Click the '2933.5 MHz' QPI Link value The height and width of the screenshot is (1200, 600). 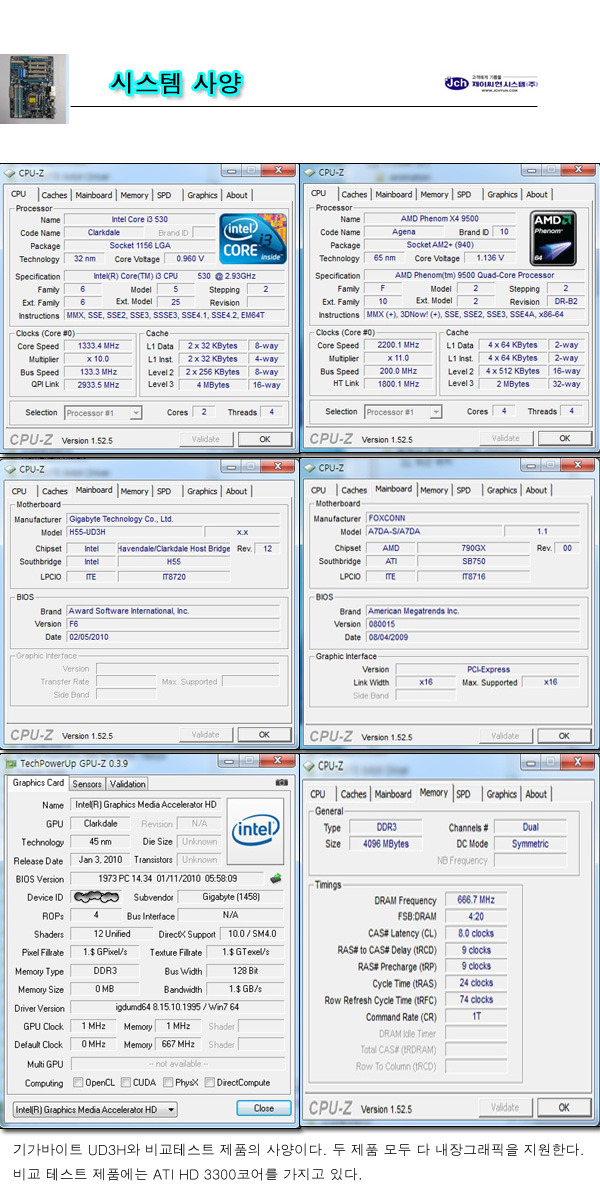coord(97,384)
